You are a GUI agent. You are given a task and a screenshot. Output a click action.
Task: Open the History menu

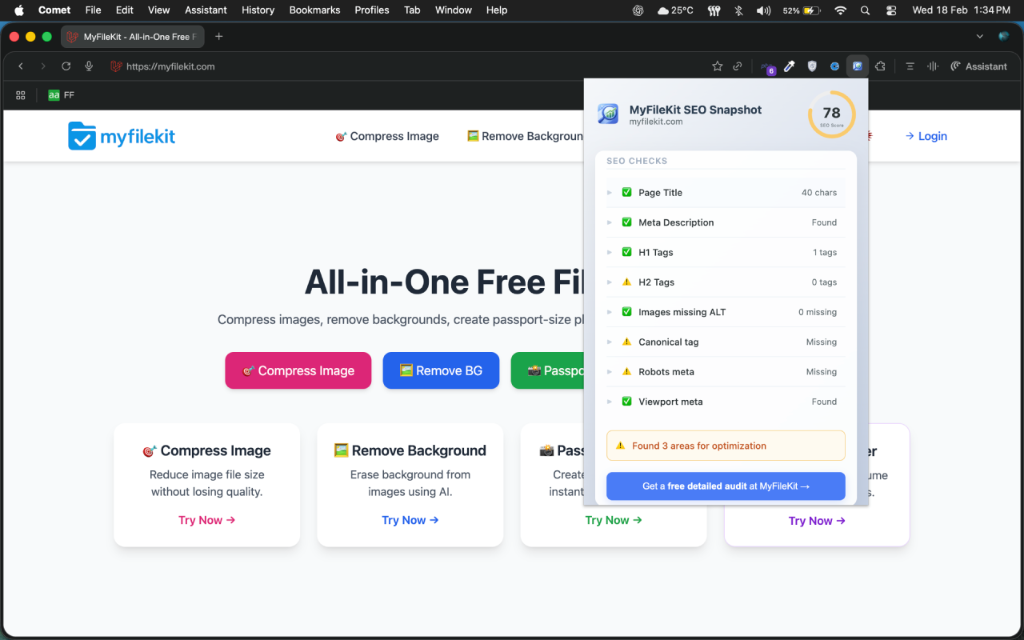point(258,10)
